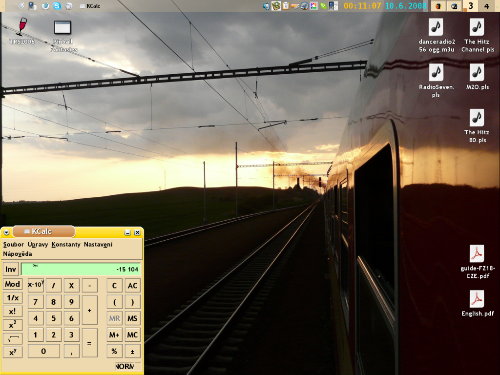This screenshot has height=375, width=500.
Task: Open the KCalc window menu arrow
Action: click(6, 232)
